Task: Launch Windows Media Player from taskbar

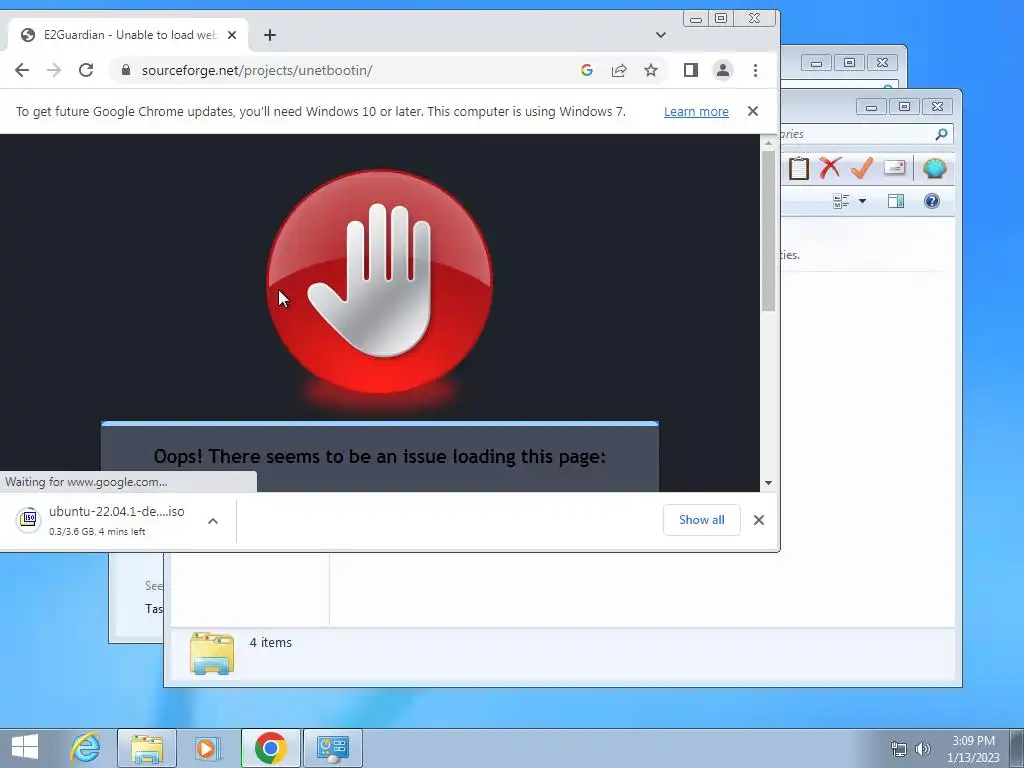Action: tap(206, 748)
